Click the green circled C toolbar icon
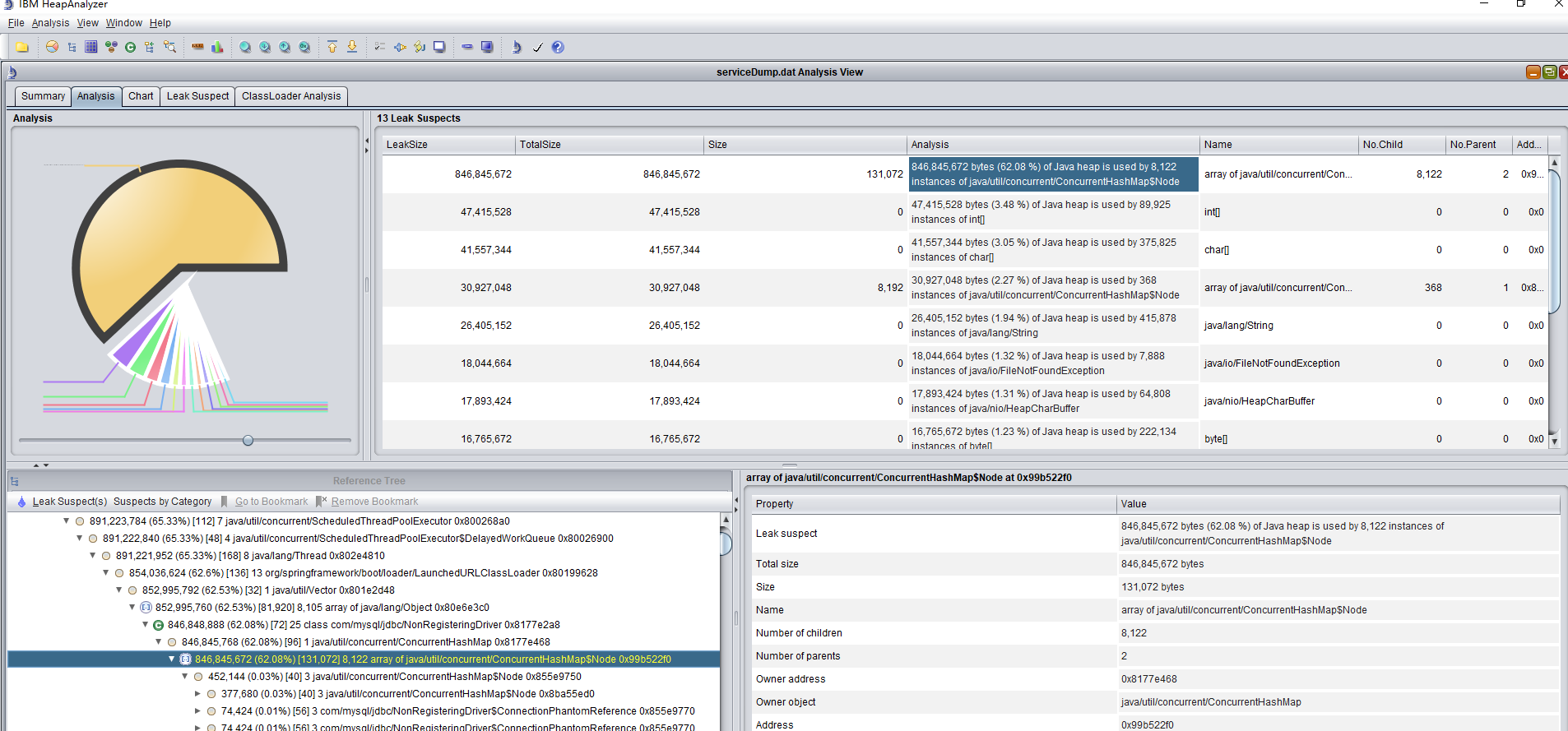The height and width of the screenshot is (731, 1568). (130, 47)
